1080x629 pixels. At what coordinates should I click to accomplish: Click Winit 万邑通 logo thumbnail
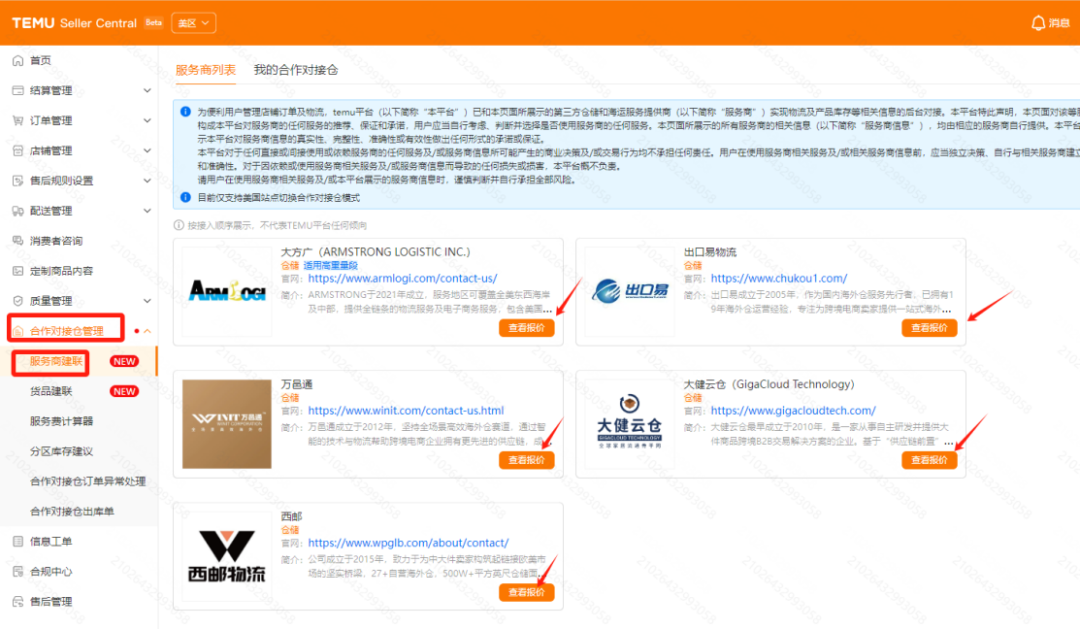(x=227, y=424)
